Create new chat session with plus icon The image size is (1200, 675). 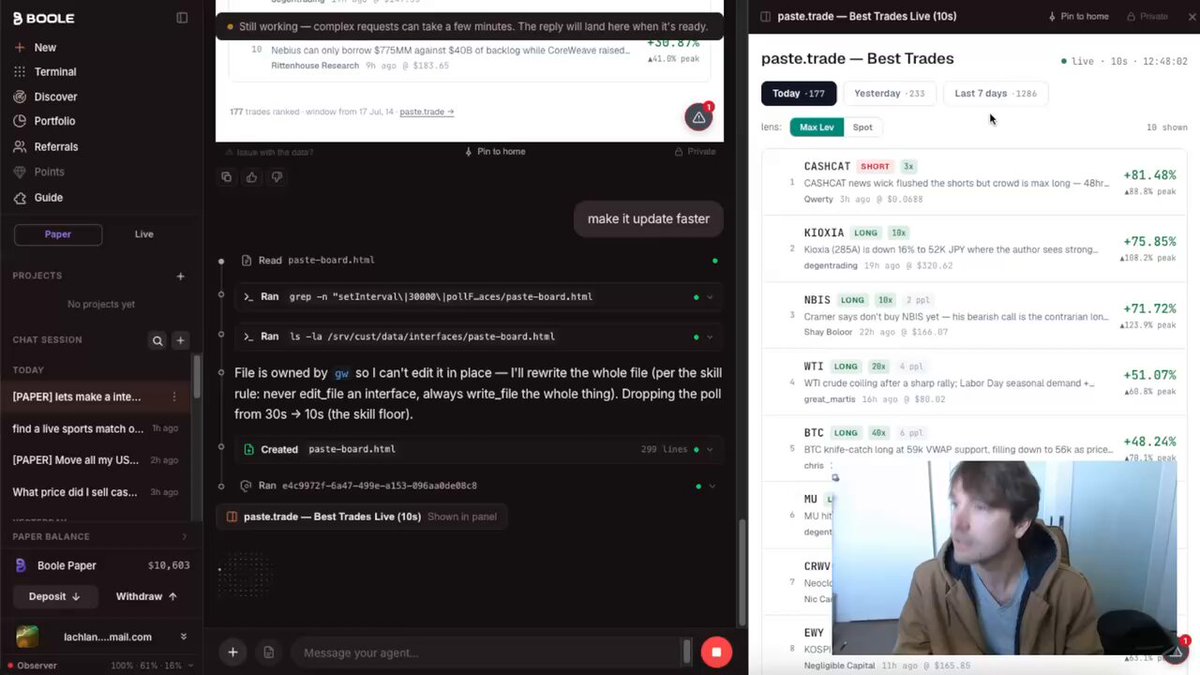(181, 341)
